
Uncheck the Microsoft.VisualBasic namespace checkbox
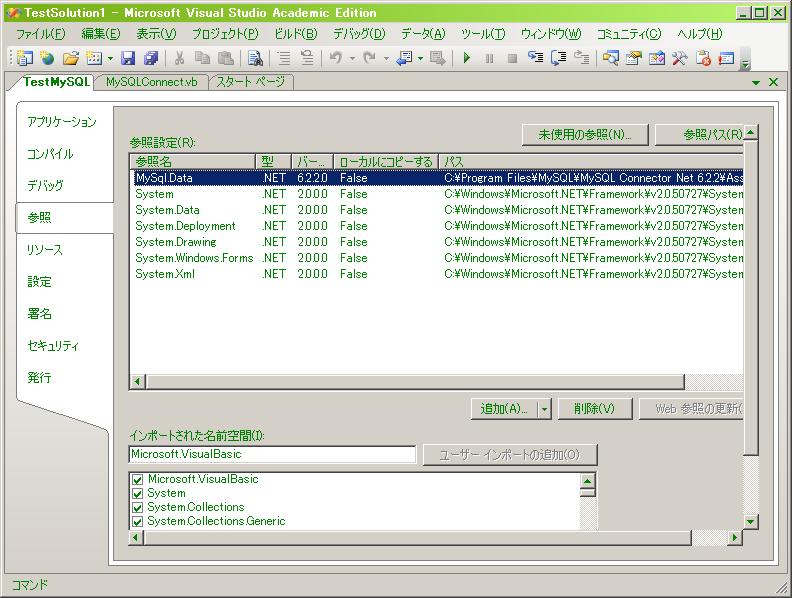pyautogui.click(x=137, y=479)
